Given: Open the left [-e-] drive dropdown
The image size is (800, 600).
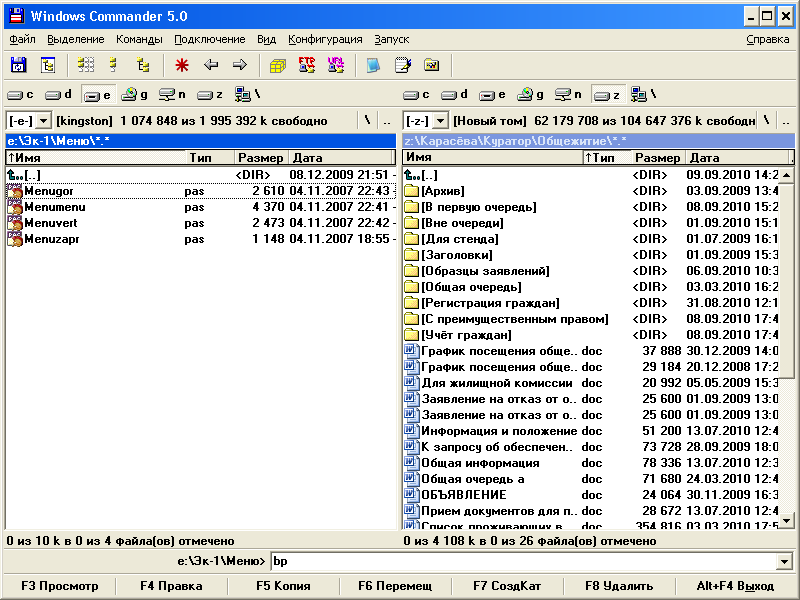Looking at the screenshot, I should click(44, 121).
